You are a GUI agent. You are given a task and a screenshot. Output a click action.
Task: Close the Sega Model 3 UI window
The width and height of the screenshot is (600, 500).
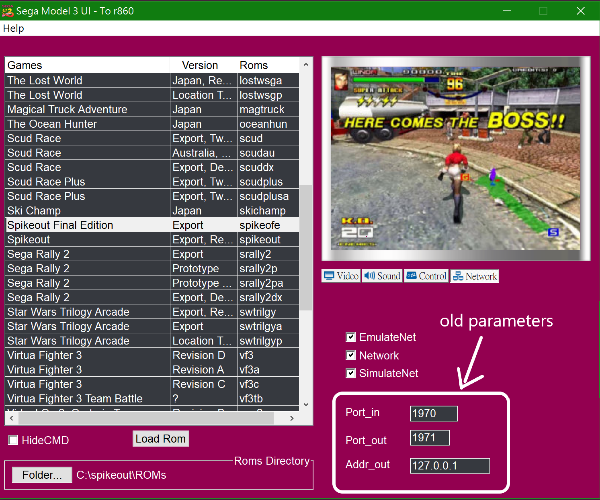pos(580,11)
